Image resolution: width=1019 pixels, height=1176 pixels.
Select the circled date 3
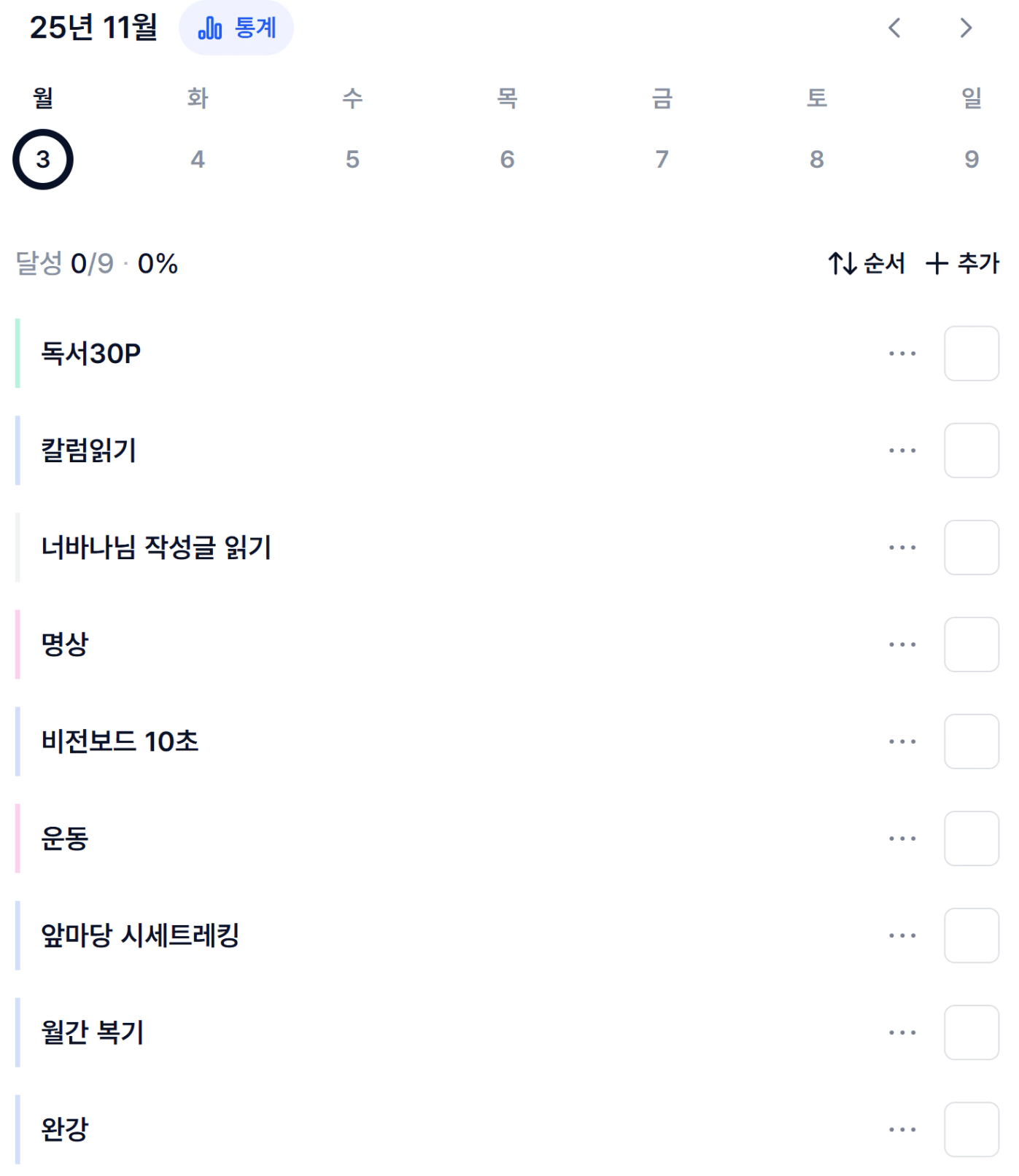point(43,159)
